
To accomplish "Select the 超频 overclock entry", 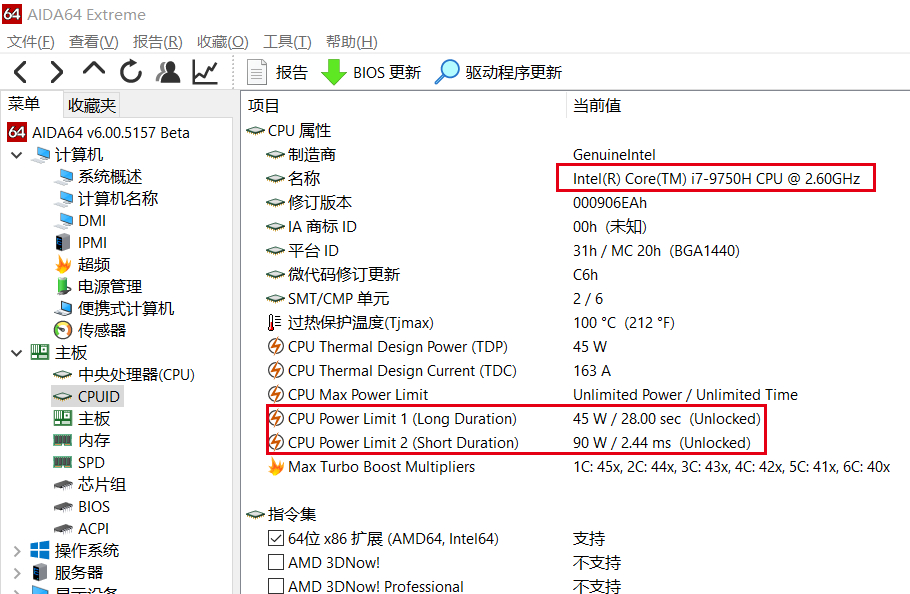I will (94, 265).
